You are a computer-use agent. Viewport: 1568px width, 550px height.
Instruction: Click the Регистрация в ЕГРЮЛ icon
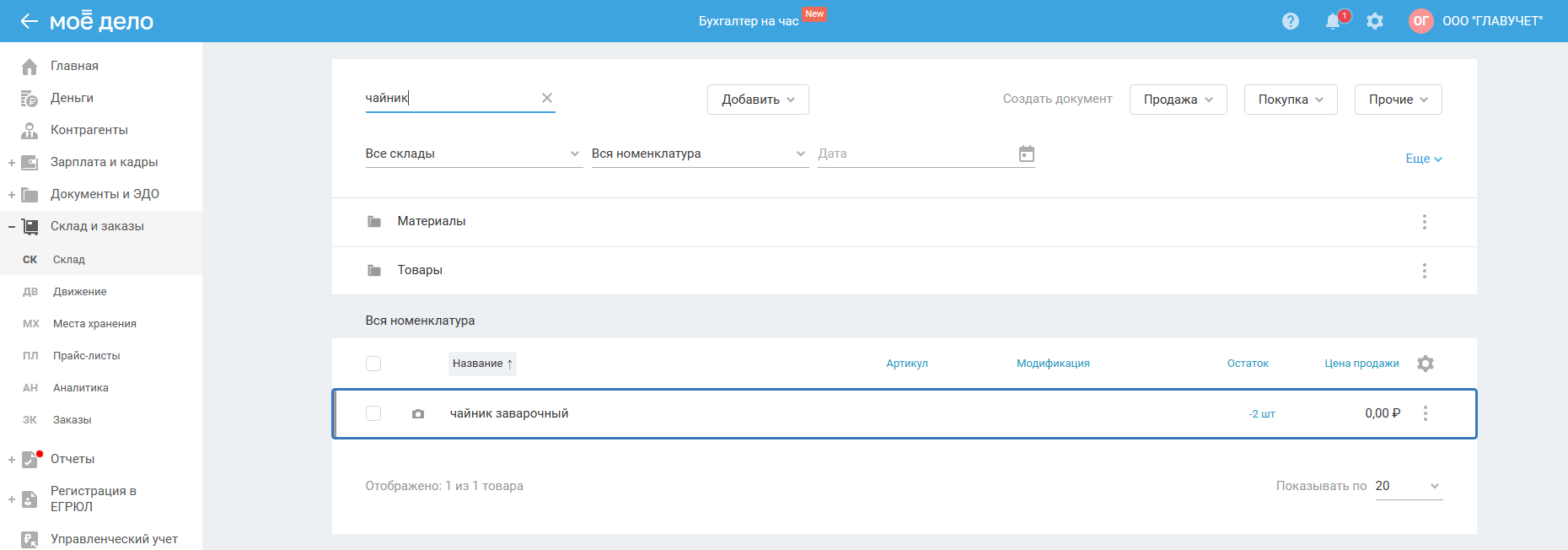click(30, 499)
